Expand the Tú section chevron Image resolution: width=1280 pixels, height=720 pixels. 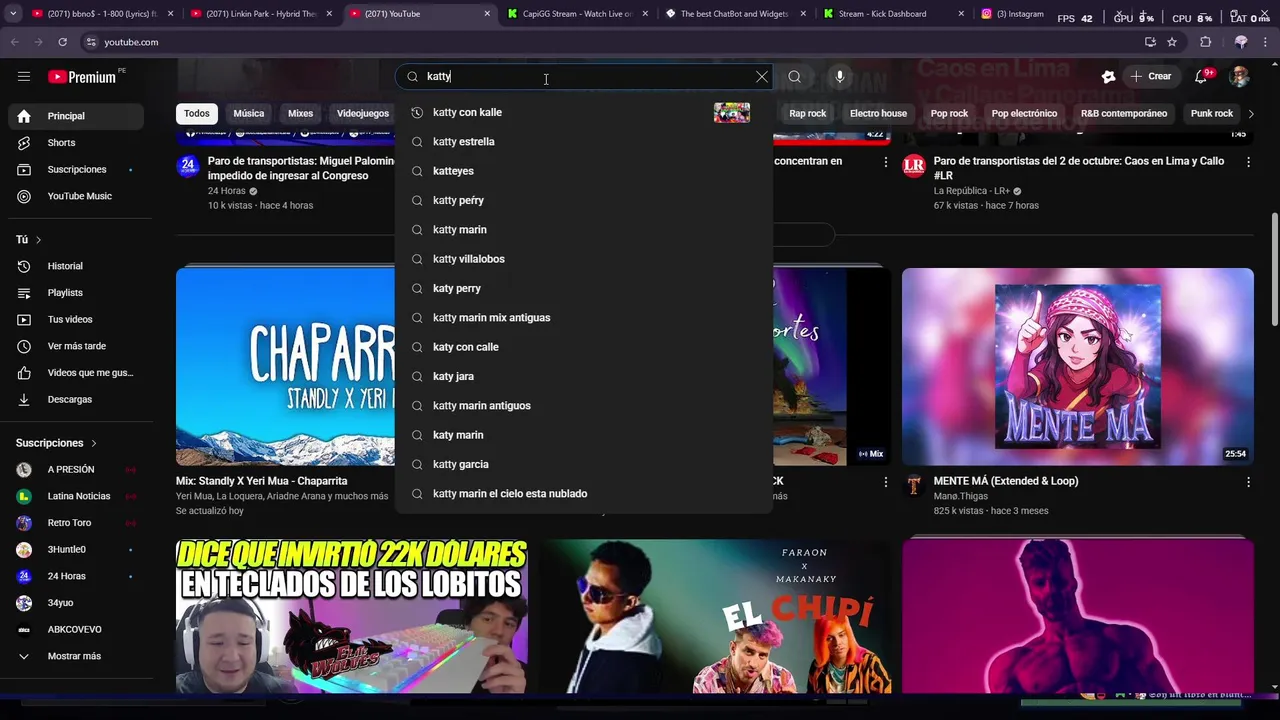click(38, 240)
